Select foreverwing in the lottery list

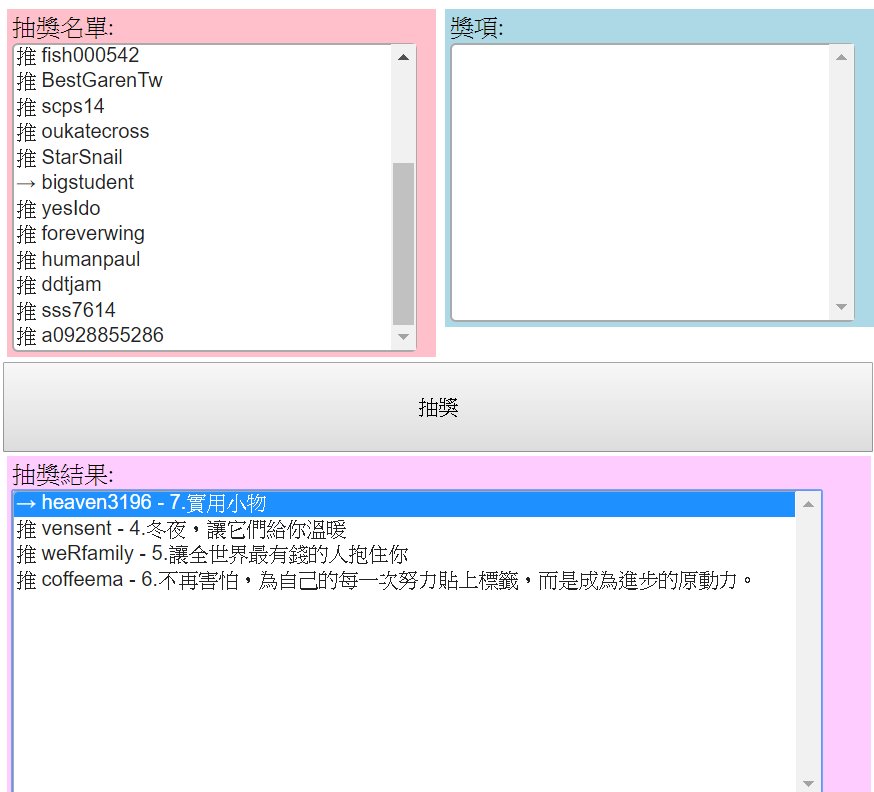203,234
